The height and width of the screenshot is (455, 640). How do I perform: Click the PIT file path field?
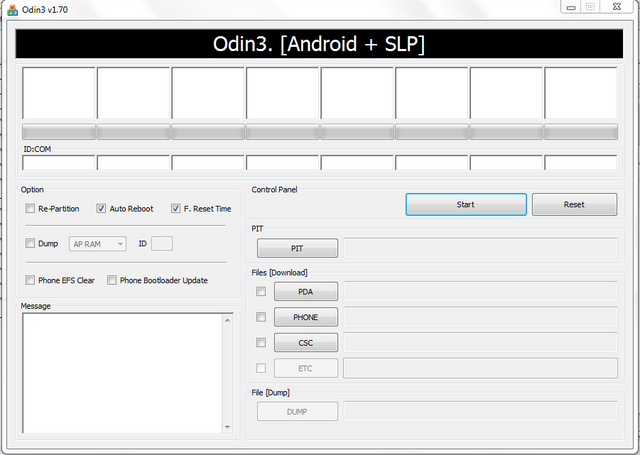point(480,248)
